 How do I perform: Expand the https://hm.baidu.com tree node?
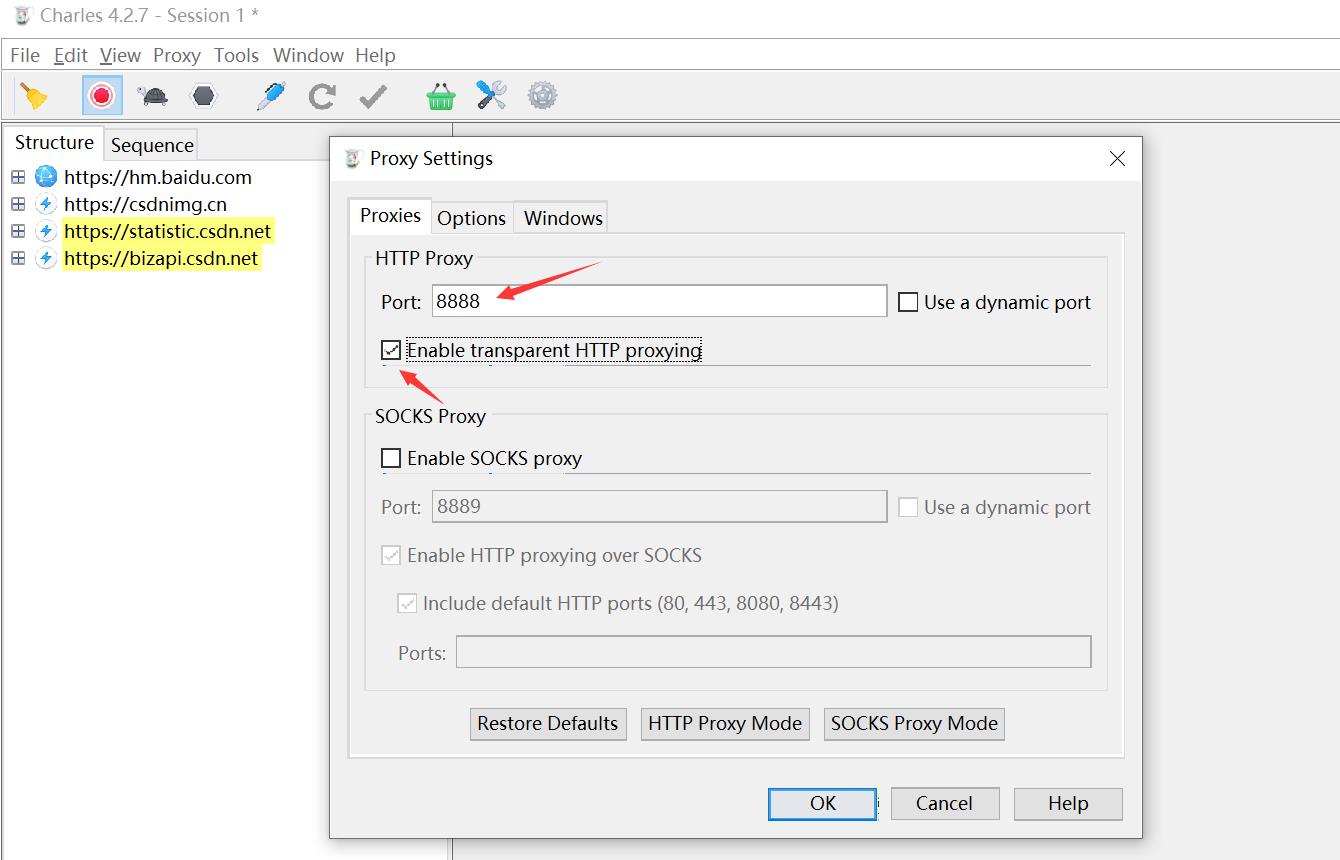(x=18, y=177)
